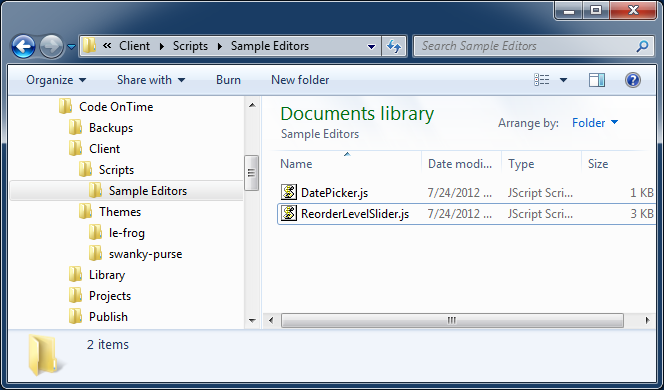
Task: Click the Burn toolbar button
Action: [228, 80]
